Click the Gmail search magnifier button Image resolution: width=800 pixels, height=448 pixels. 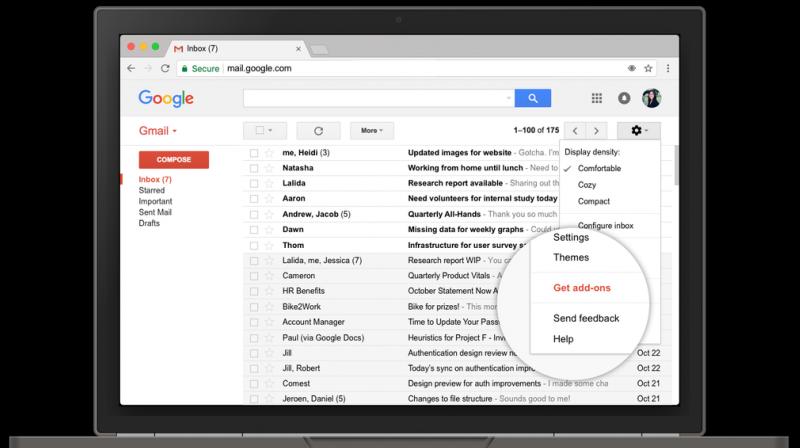533,98
